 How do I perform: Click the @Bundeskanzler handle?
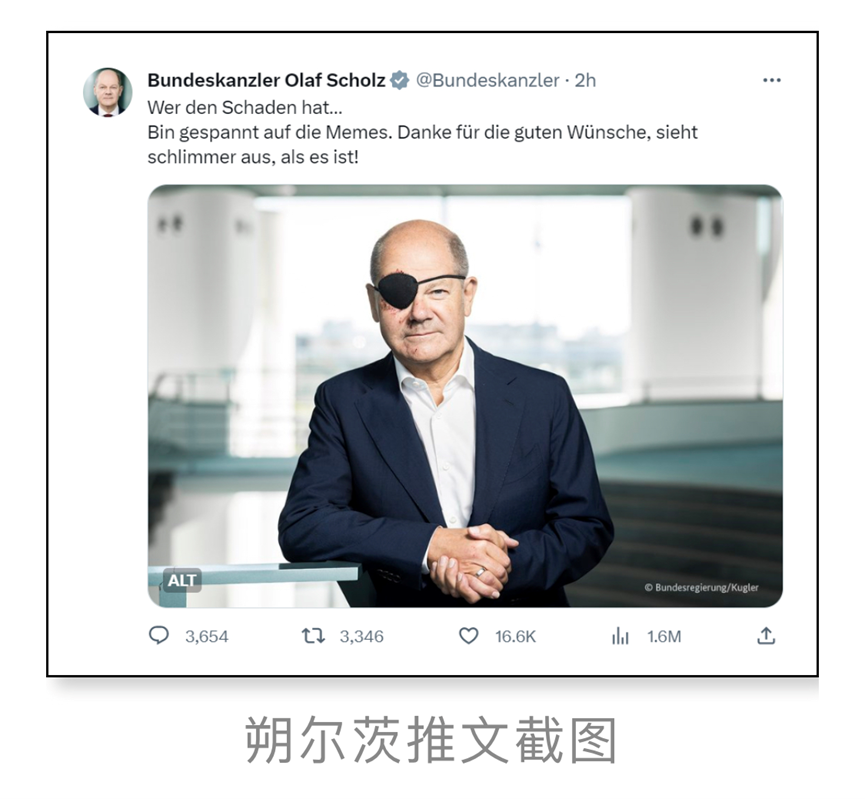[487, 81]
